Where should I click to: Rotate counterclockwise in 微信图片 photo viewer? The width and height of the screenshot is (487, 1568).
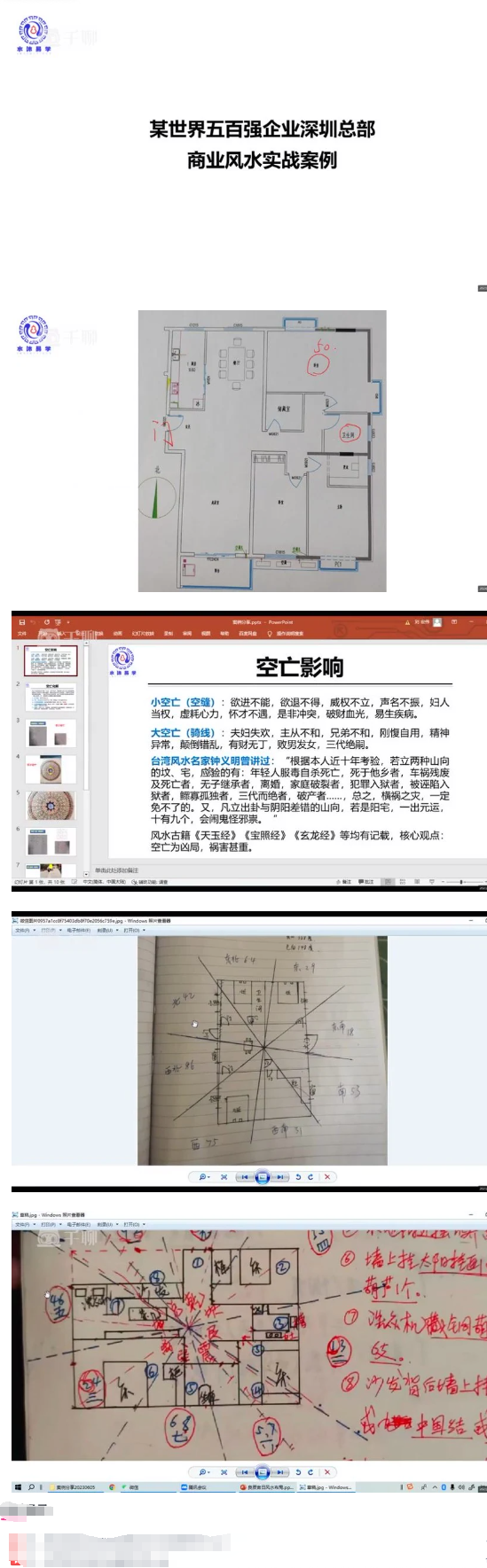click(298, 1177)
